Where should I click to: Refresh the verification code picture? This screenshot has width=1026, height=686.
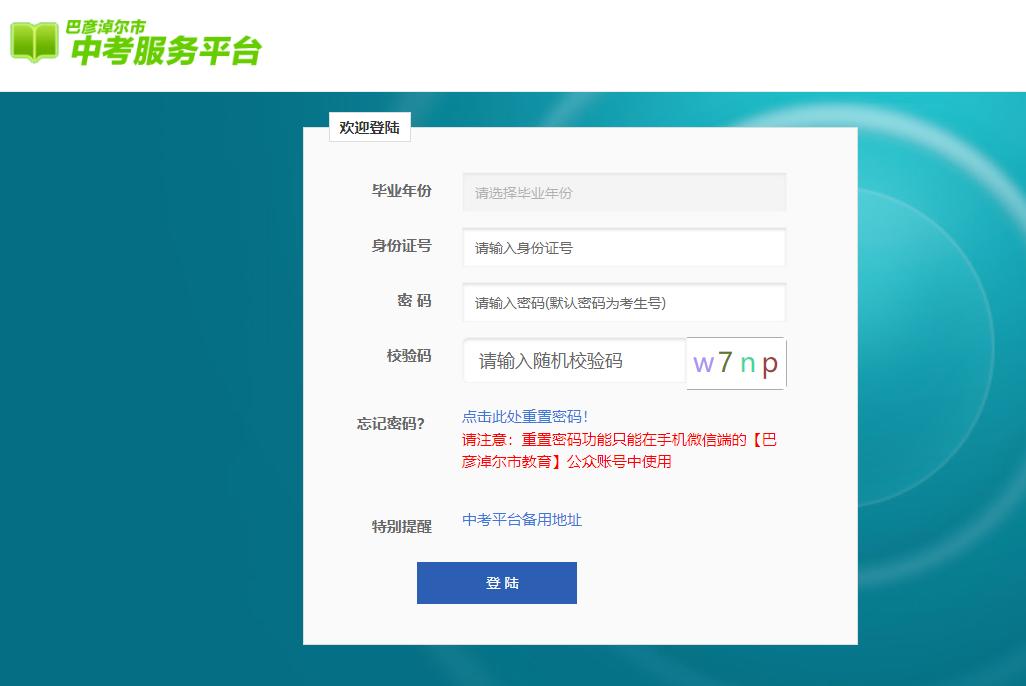735,363
